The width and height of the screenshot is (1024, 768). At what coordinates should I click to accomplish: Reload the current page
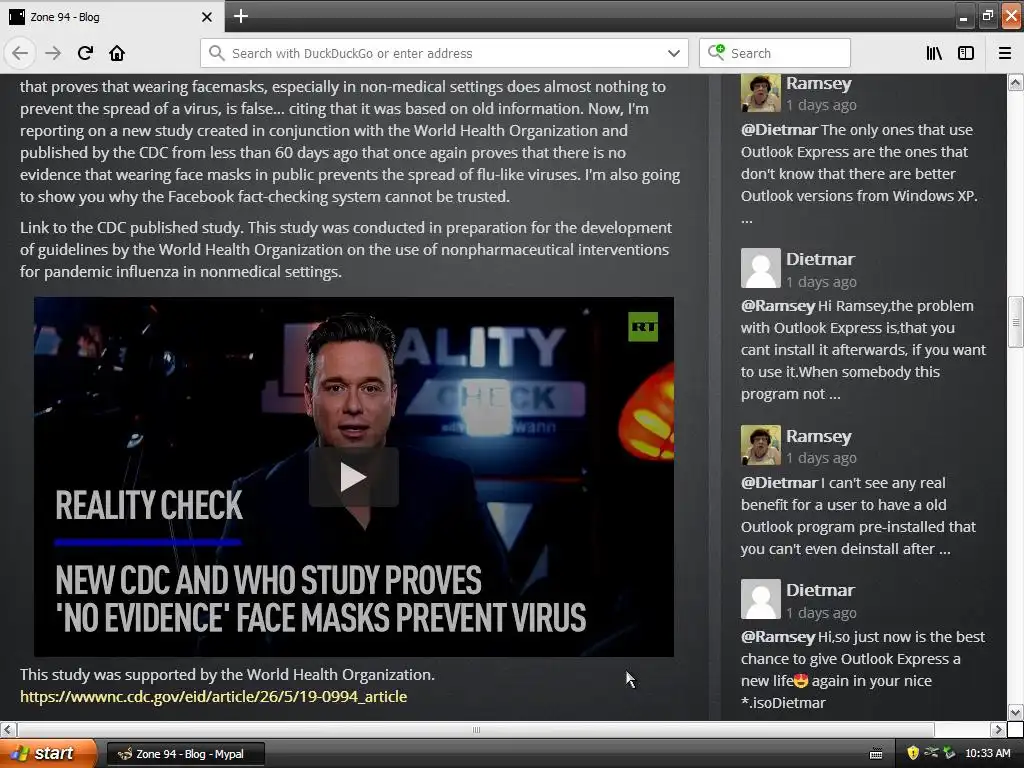[85, 53]
